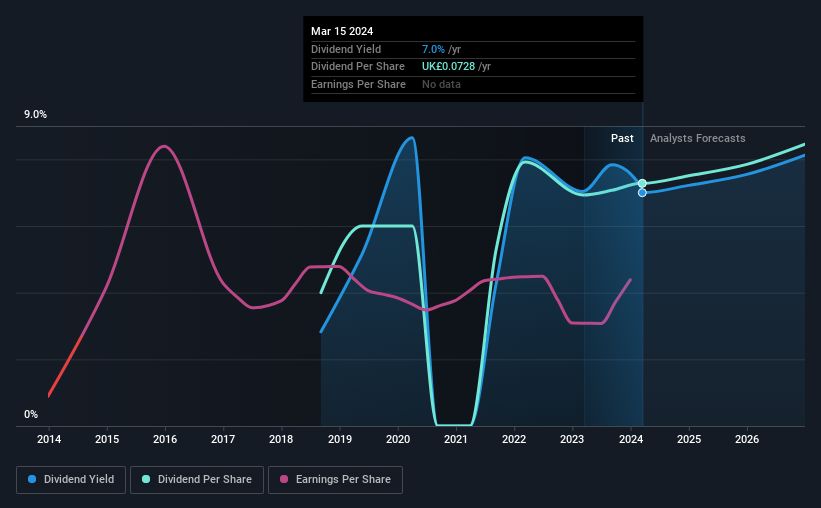Click the No data earnings value
The width and height of the screenshot is (821, 508).
pos(441,84)
